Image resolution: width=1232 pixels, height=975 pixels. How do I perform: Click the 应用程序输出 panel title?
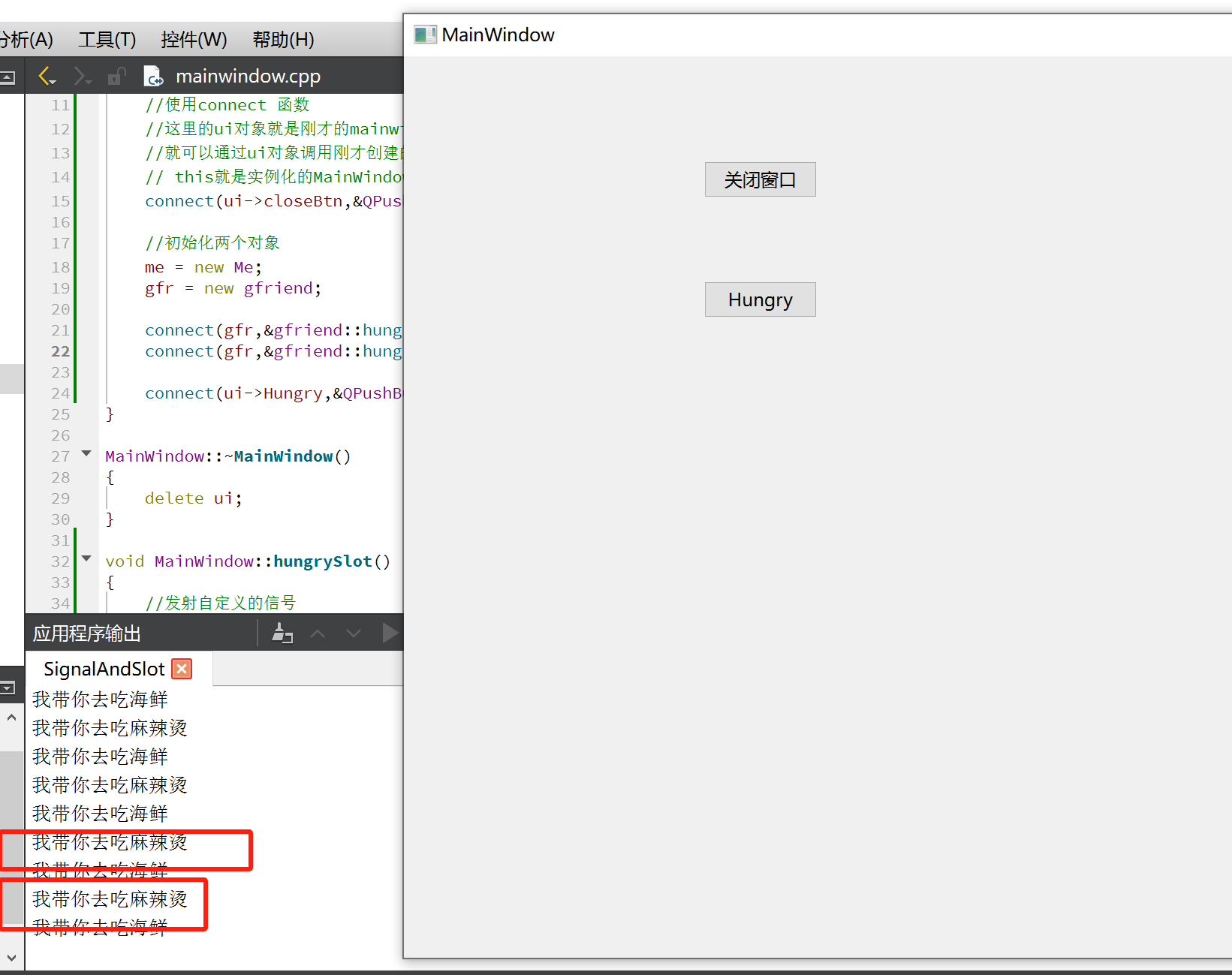(x=87, y=633)
